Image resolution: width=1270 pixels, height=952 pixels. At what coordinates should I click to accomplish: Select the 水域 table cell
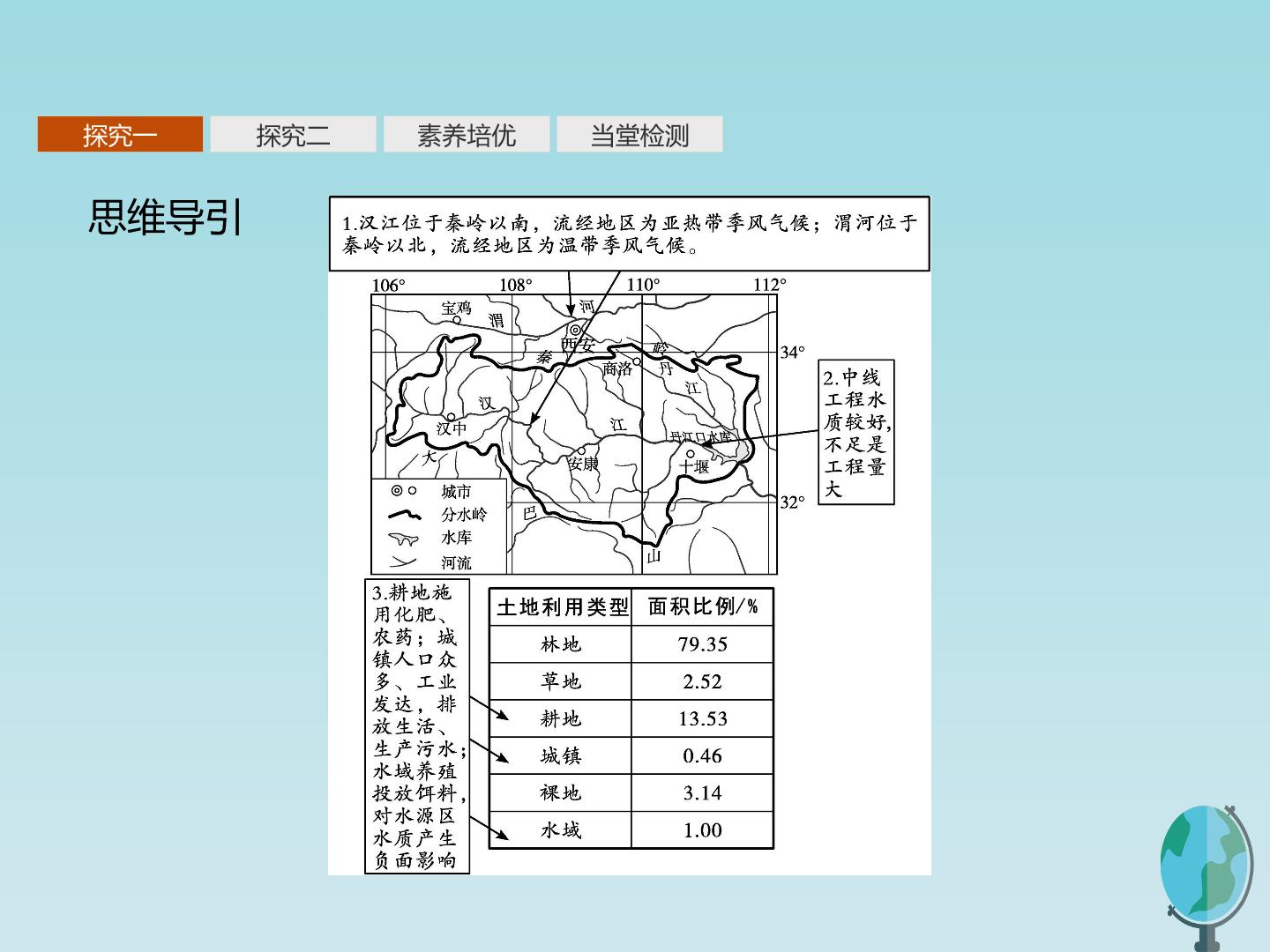click(561, 829)
